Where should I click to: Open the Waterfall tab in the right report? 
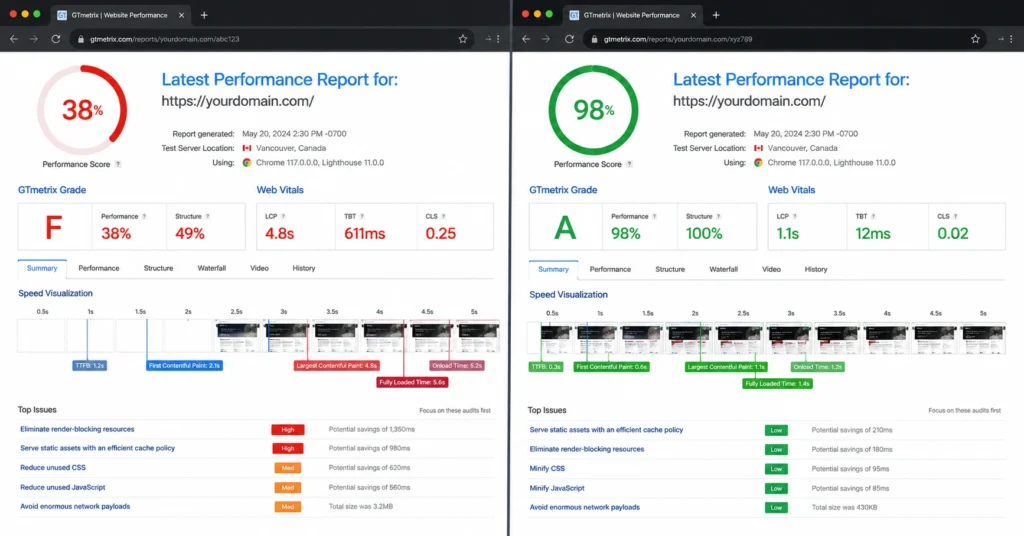click(x=724, y=270)
